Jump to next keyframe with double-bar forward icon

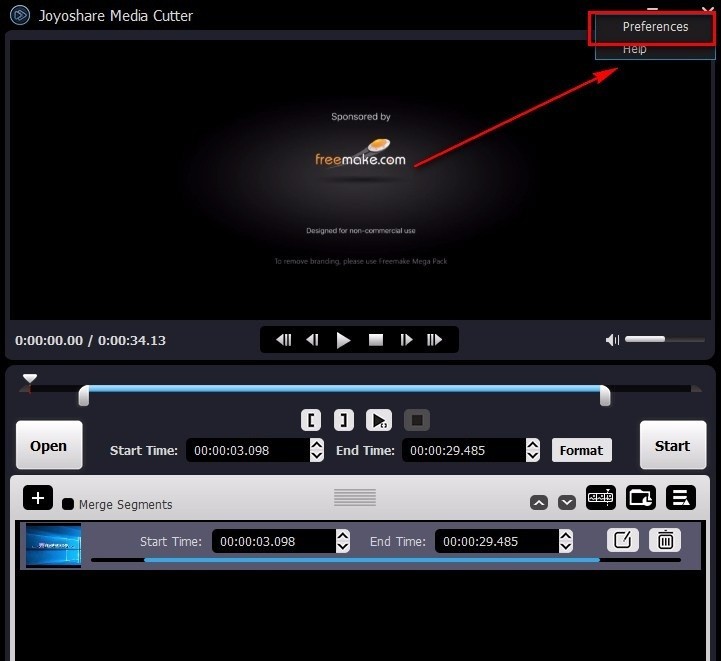(x=435, y=340)
